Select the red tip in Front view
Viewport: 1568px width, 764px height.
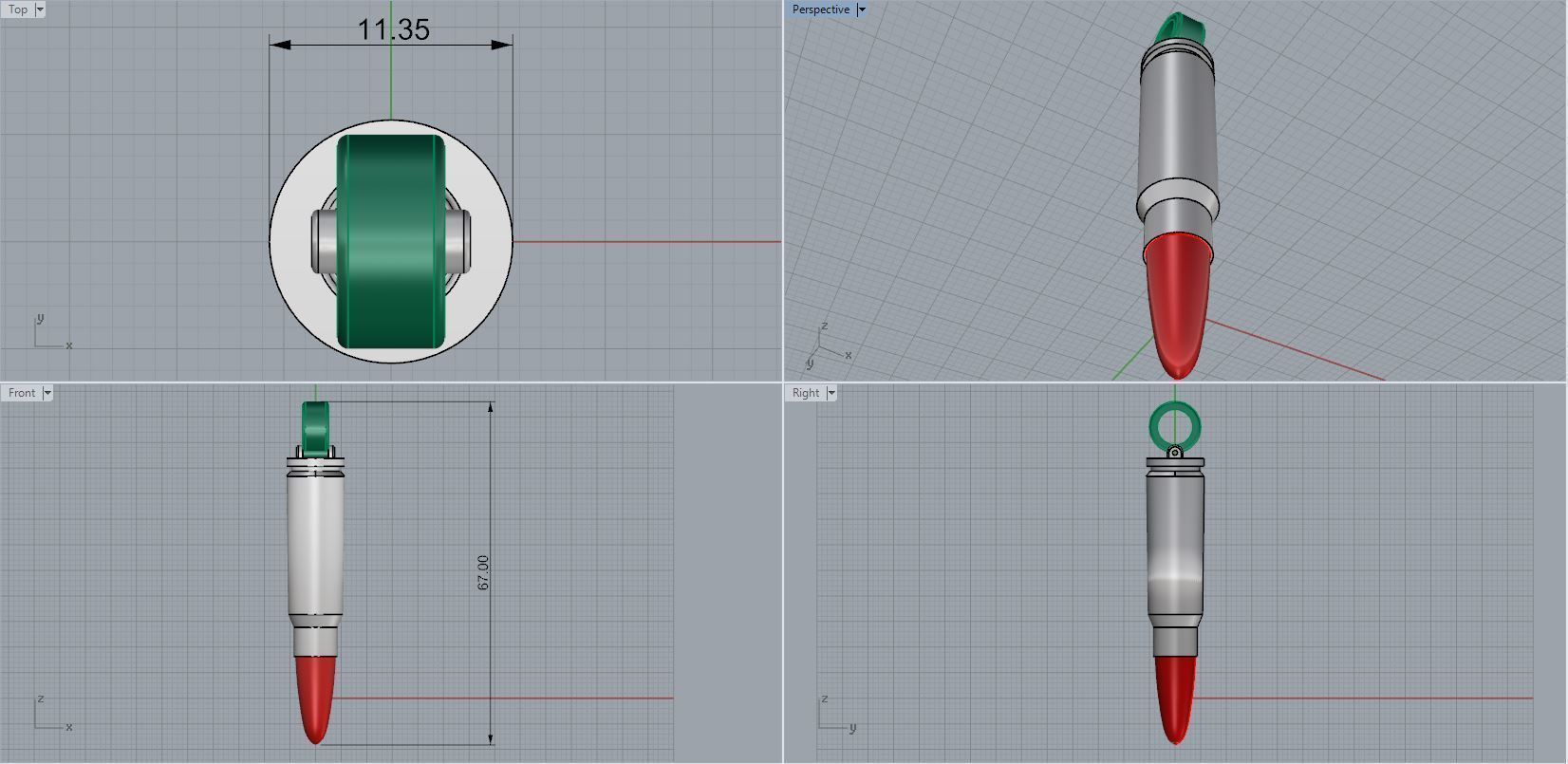[315, 699]
